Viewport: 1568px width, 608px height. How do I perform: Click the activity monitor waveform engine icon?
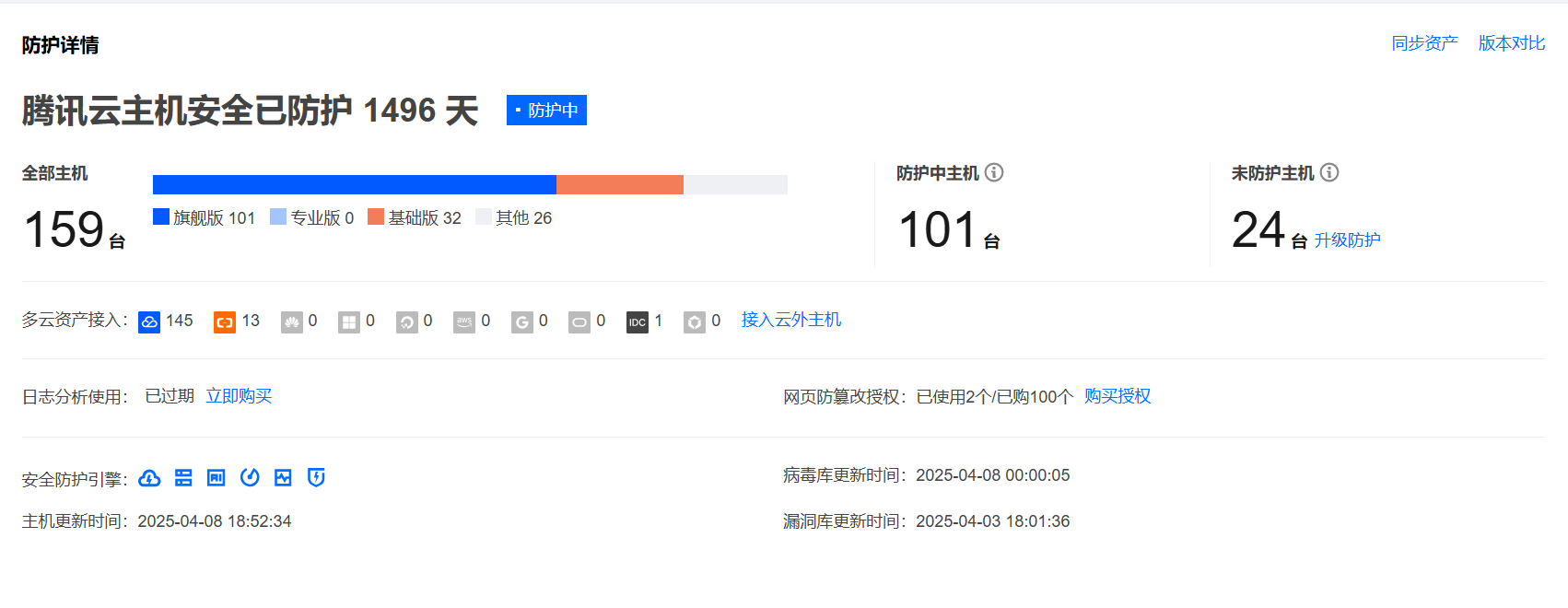pos(283,477)
